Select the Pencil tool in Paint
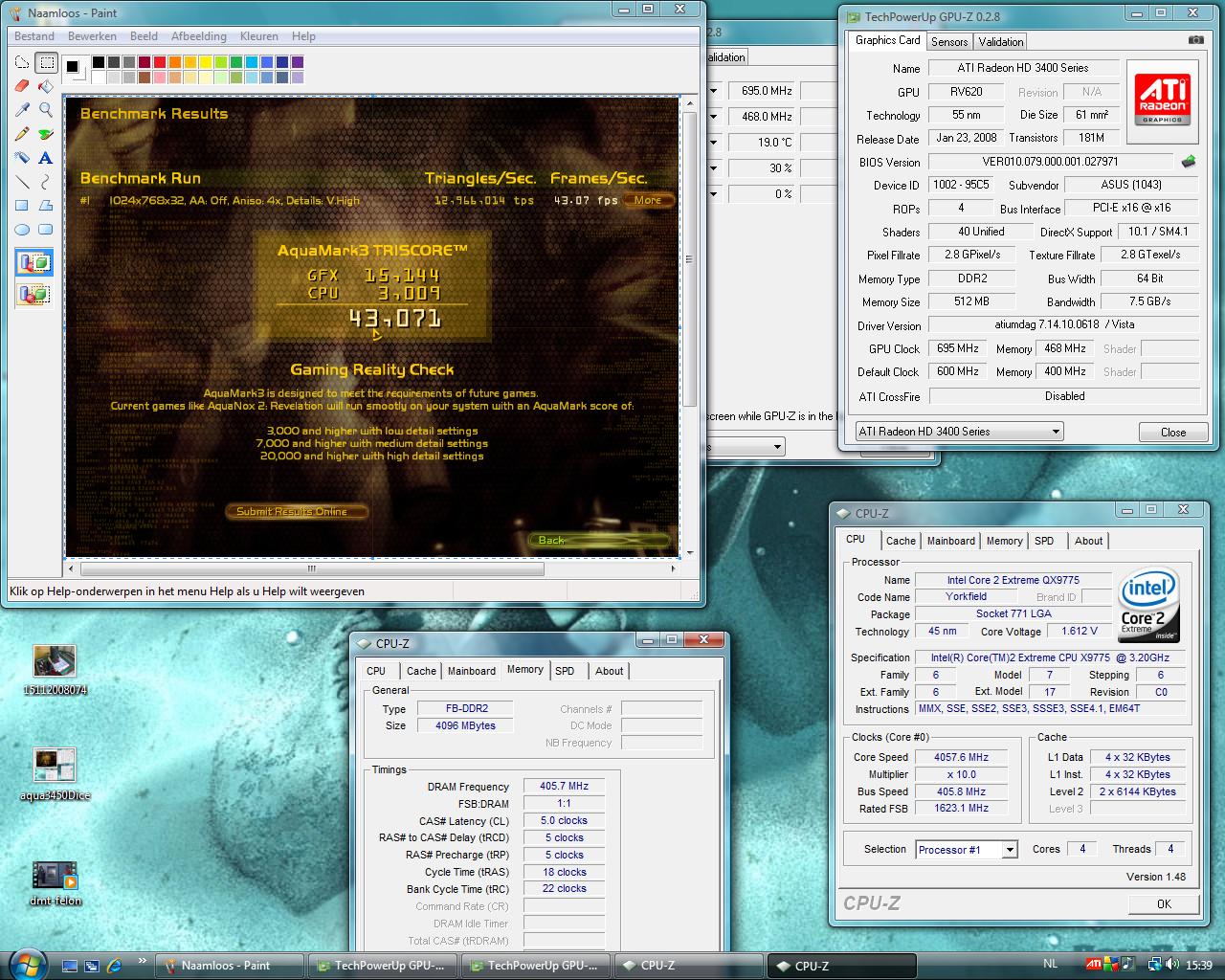 pyautogui.click(x=22, y=134)
